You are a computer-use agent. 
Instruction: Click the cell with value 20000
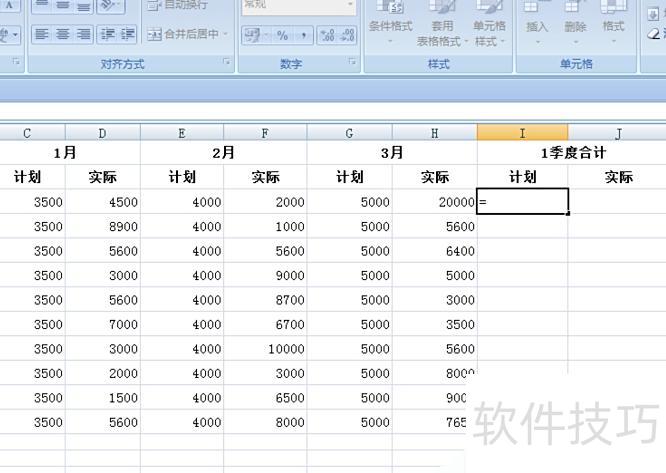point(435,202)
